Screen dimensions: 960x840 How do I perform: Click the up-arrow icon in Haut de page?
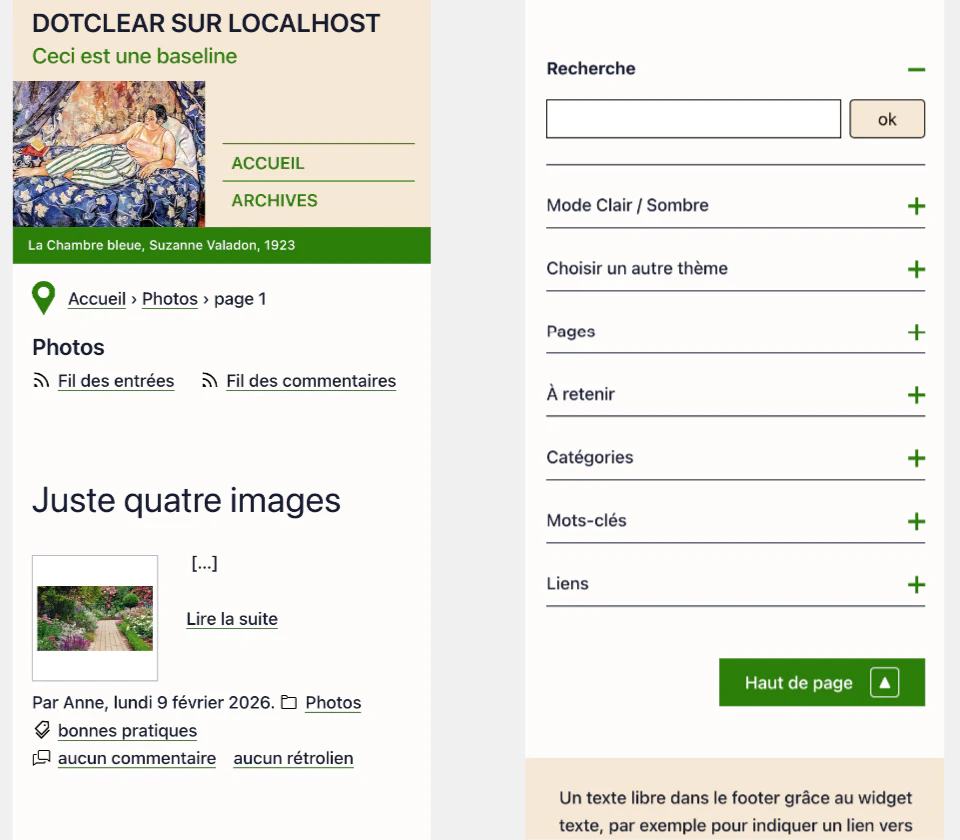point(884,683)
